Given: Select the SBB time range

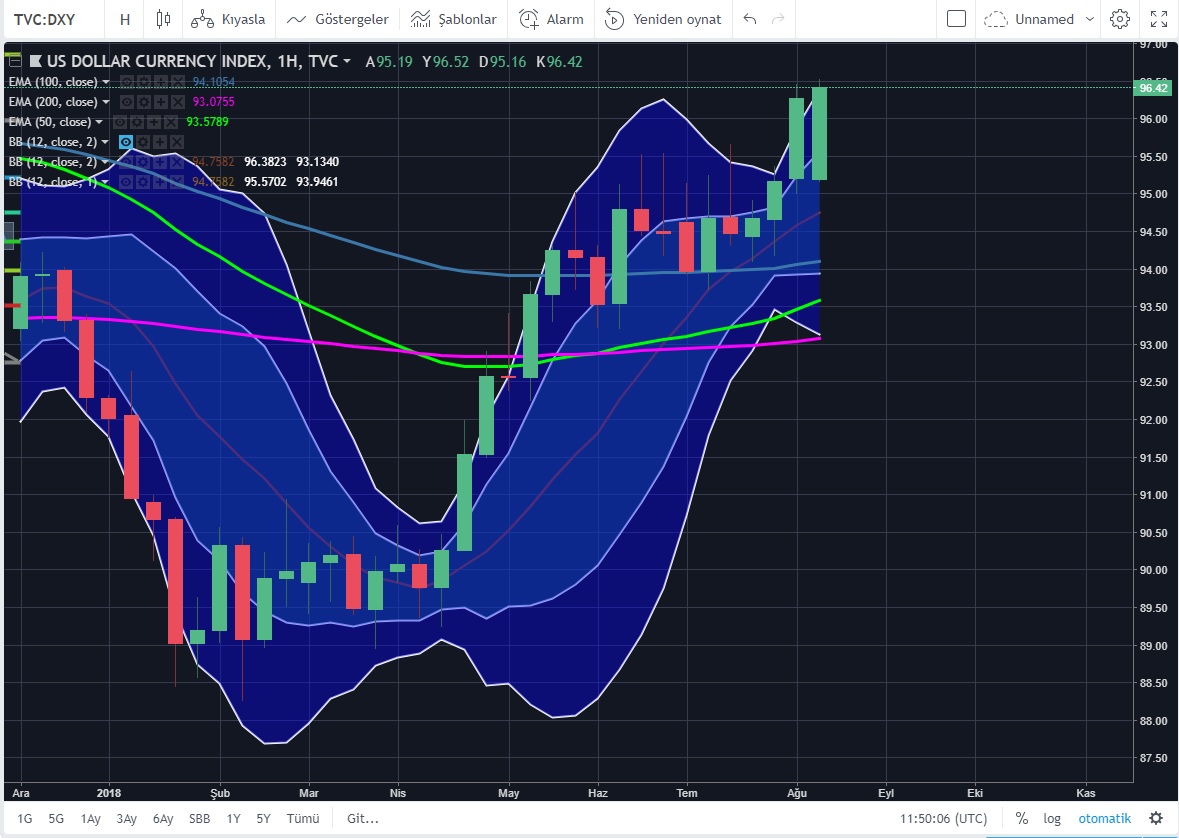Looking at the screenshot, I should pyautogui.click(x=199, y=818).
